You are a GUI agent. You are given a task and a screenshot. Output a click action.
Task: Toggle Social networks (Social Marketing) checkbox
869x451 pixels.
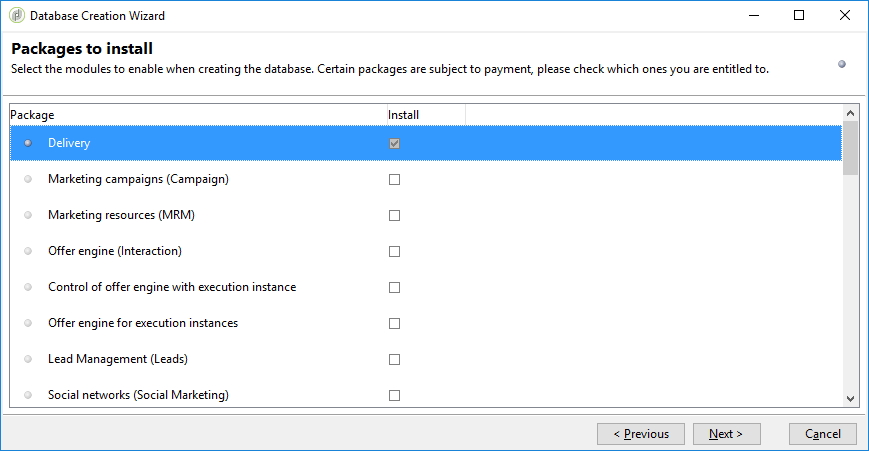pos(394,396)
